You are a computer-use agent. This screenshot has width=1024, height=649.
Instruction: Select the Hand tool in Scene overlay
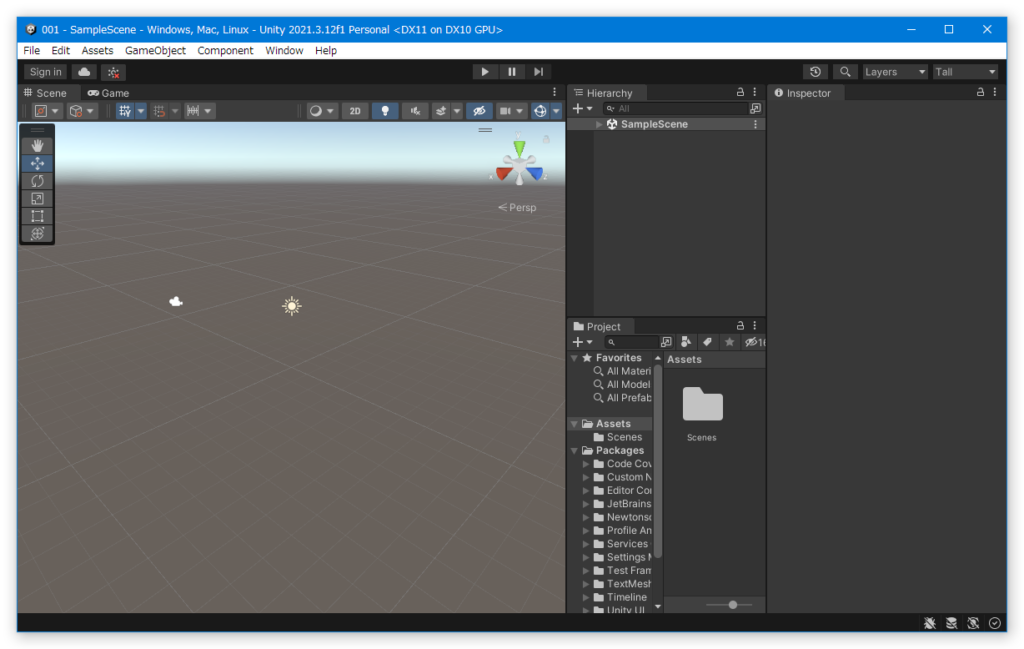click(37, 146)
